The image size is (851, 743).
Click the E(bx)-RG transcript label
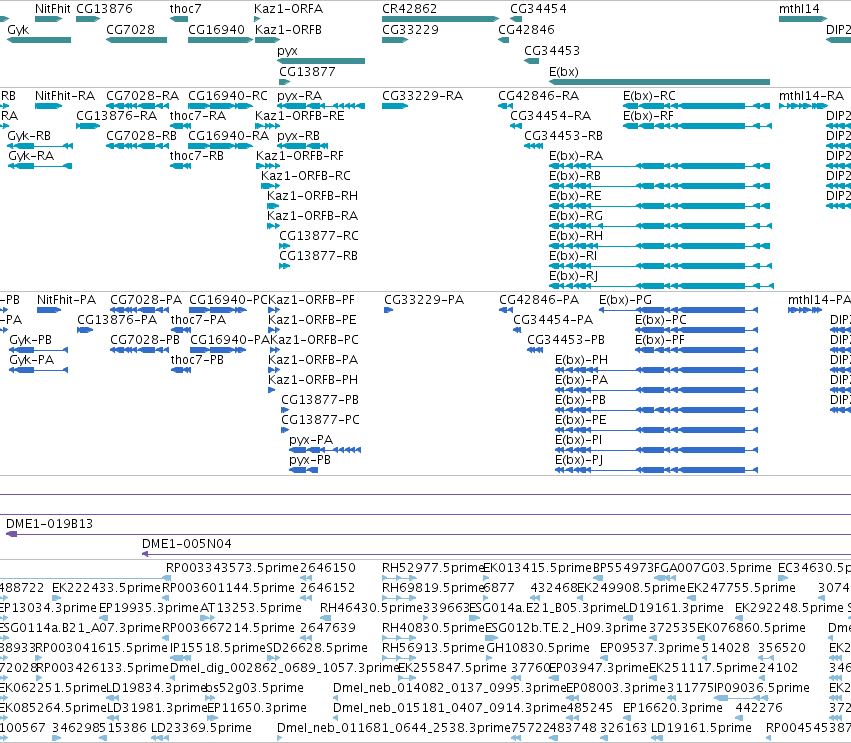[576, 216]
